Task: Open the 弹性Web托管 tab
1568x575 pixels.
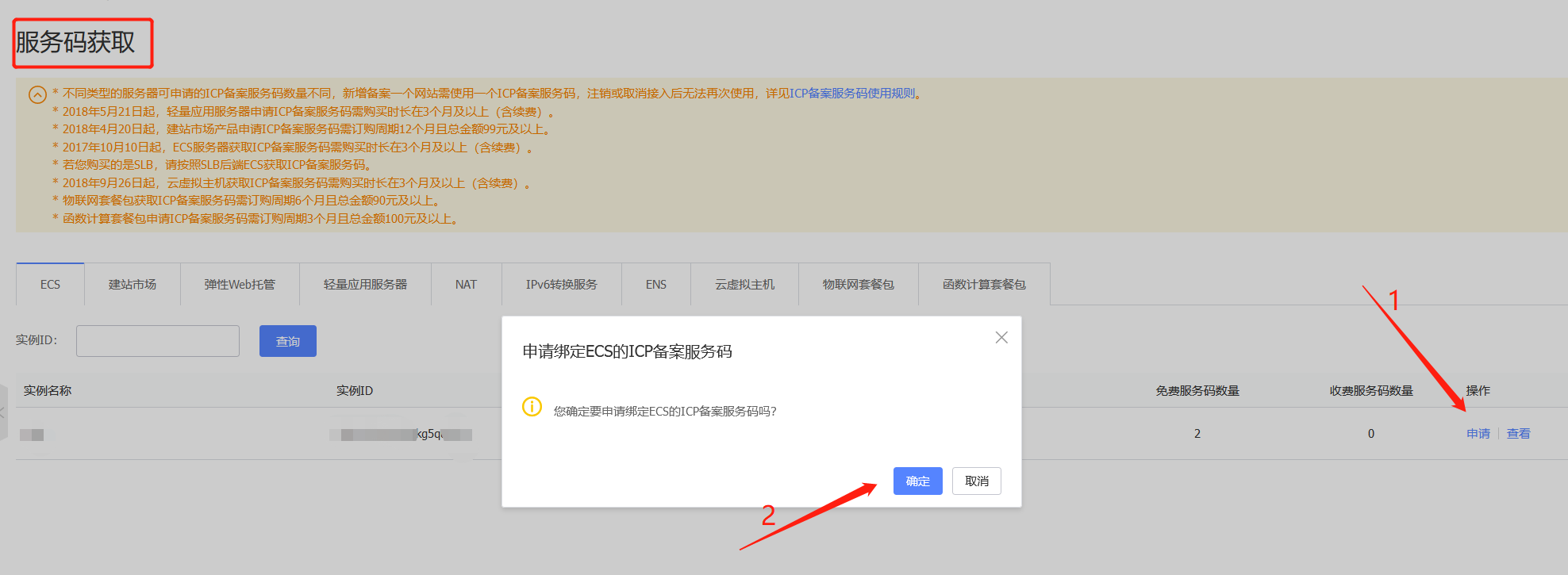Action: [240, 284]
